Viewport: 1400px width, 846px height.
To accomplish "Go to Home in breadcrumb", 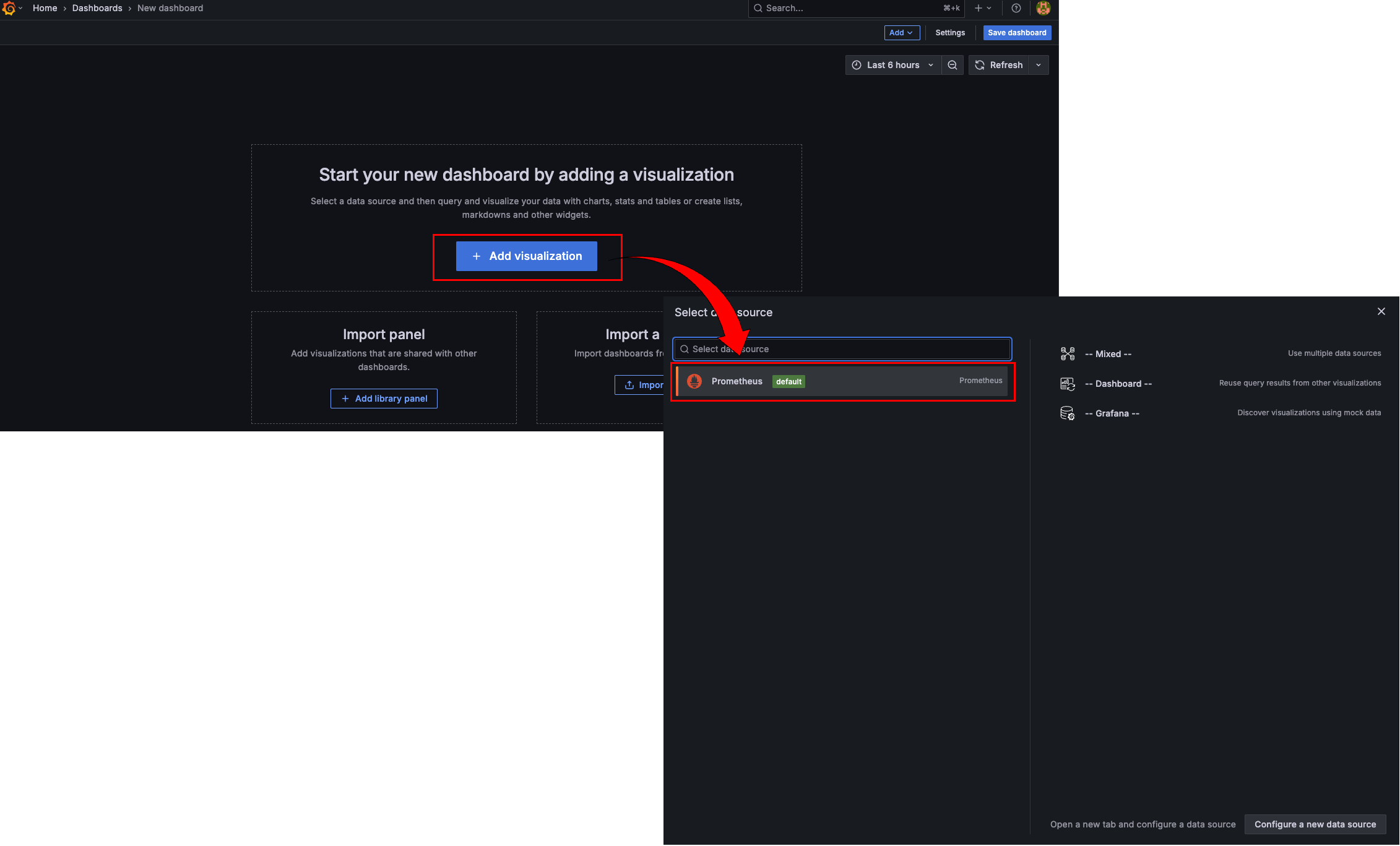I will coord(45,8).
